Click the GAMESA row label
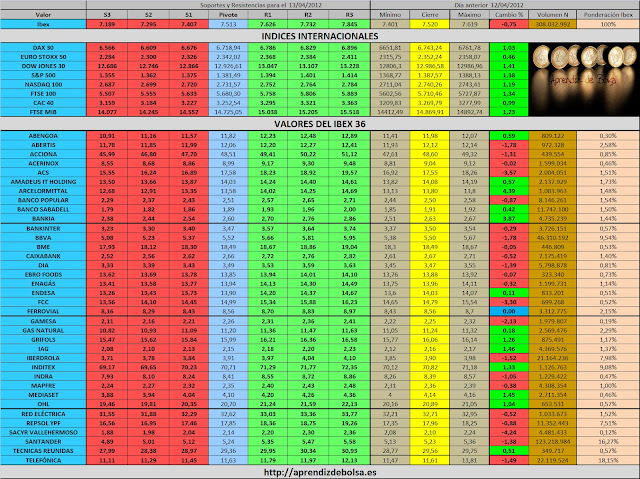Viewport: 640px width, 479px height. click(x=43, y=321)
